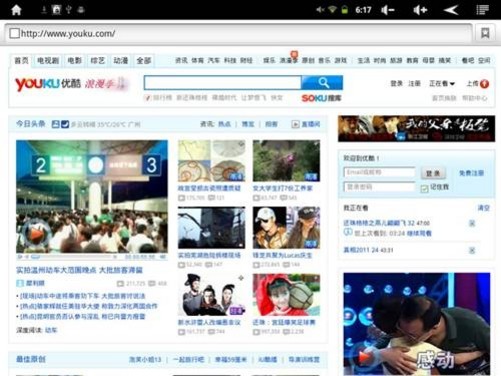Image resolution: width=501 pixels, height=376 pixels.
Task: Open the 空间 link at the nav's end
Action: (484, 60)
